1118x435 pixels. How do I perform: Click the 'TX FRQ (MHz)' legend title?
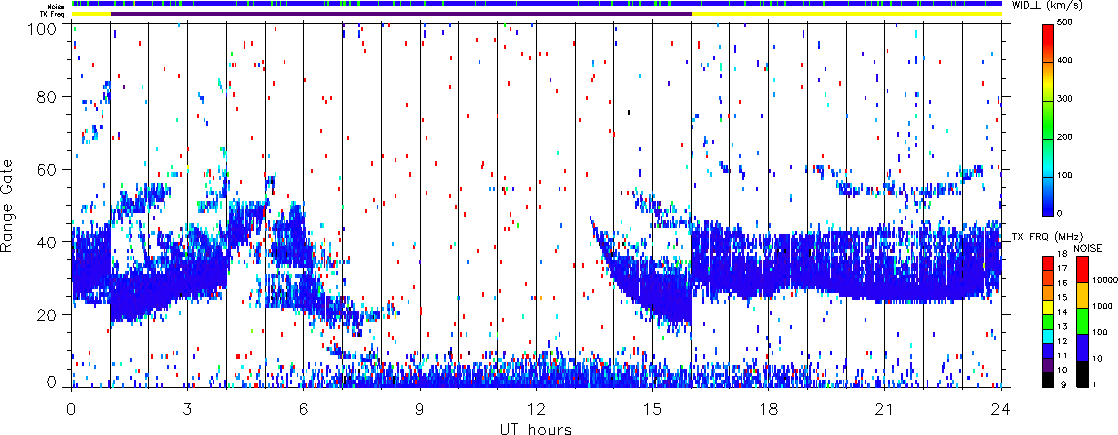click(1047, 237)
